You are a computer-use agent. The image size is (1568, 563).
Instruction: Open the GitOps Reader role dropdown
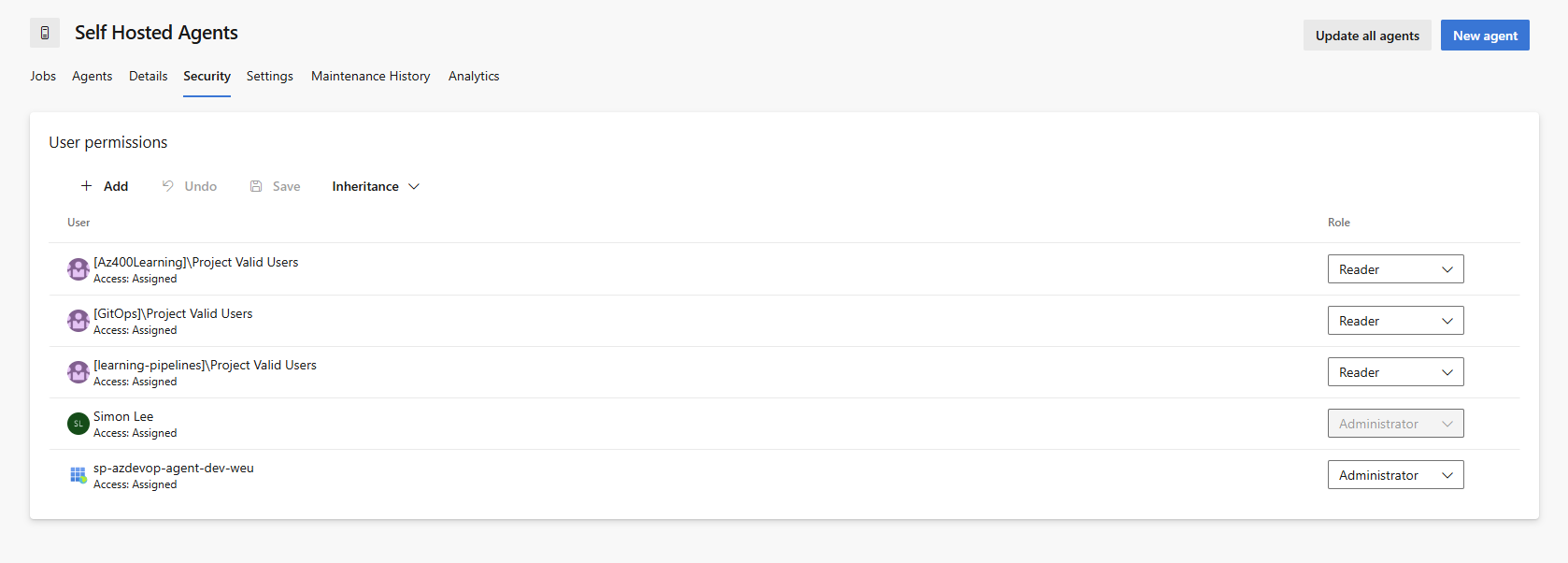point(1395,321)
